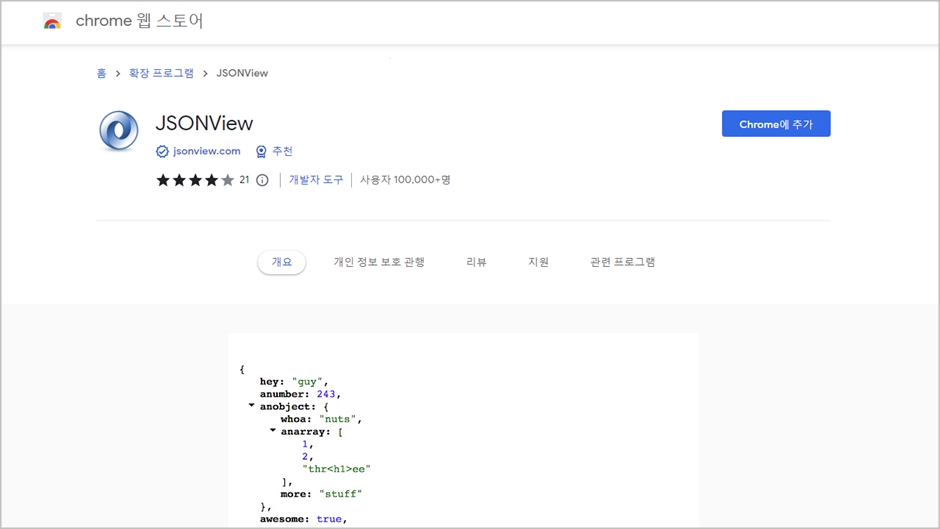Viewport: 940px width, 529px height.
Task: Collapse the anarray node triangle in preview
Action: click(x=272, y=430)
